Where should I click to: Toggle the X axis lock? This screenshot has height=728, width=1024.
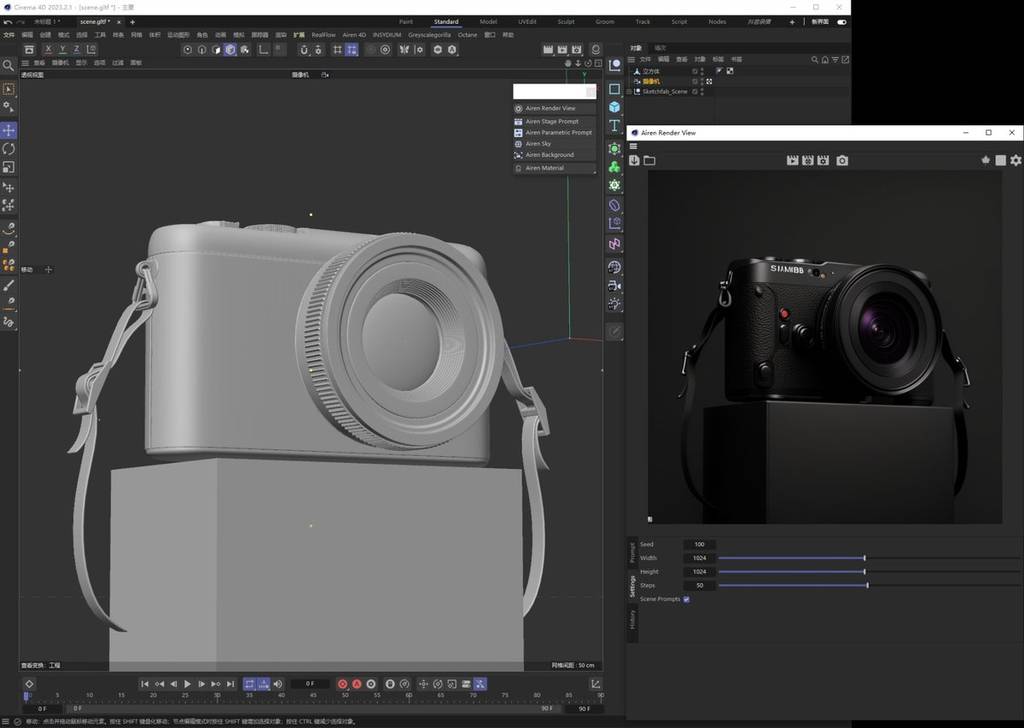46,49
